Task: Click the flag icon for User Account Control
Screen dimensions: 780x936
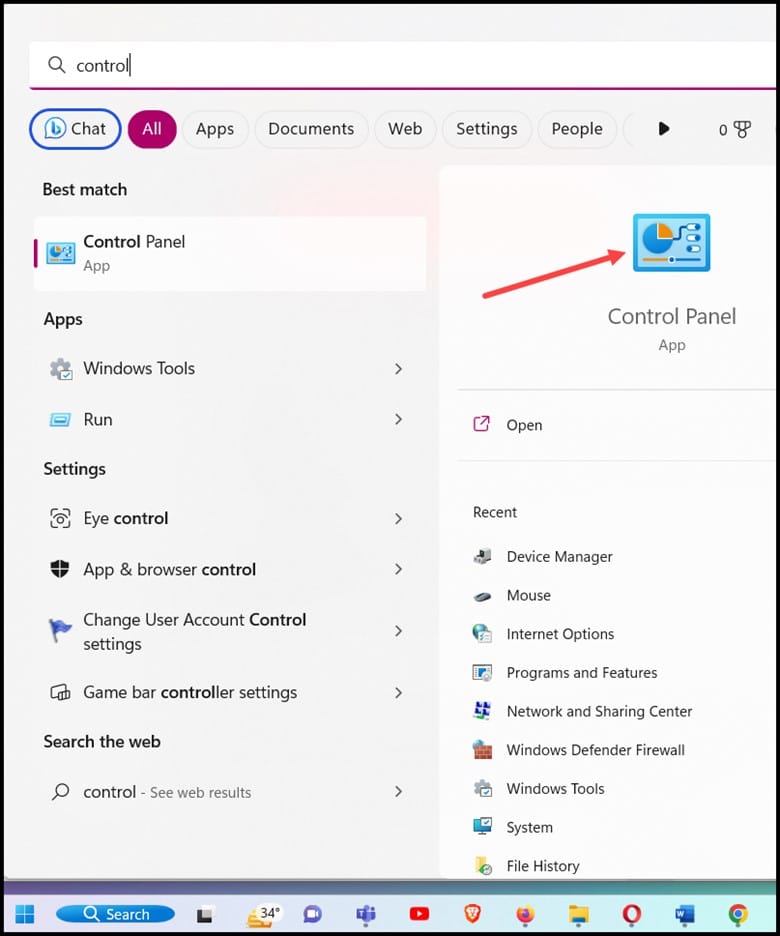Action: pyautogui.click(x=60, y=630)
